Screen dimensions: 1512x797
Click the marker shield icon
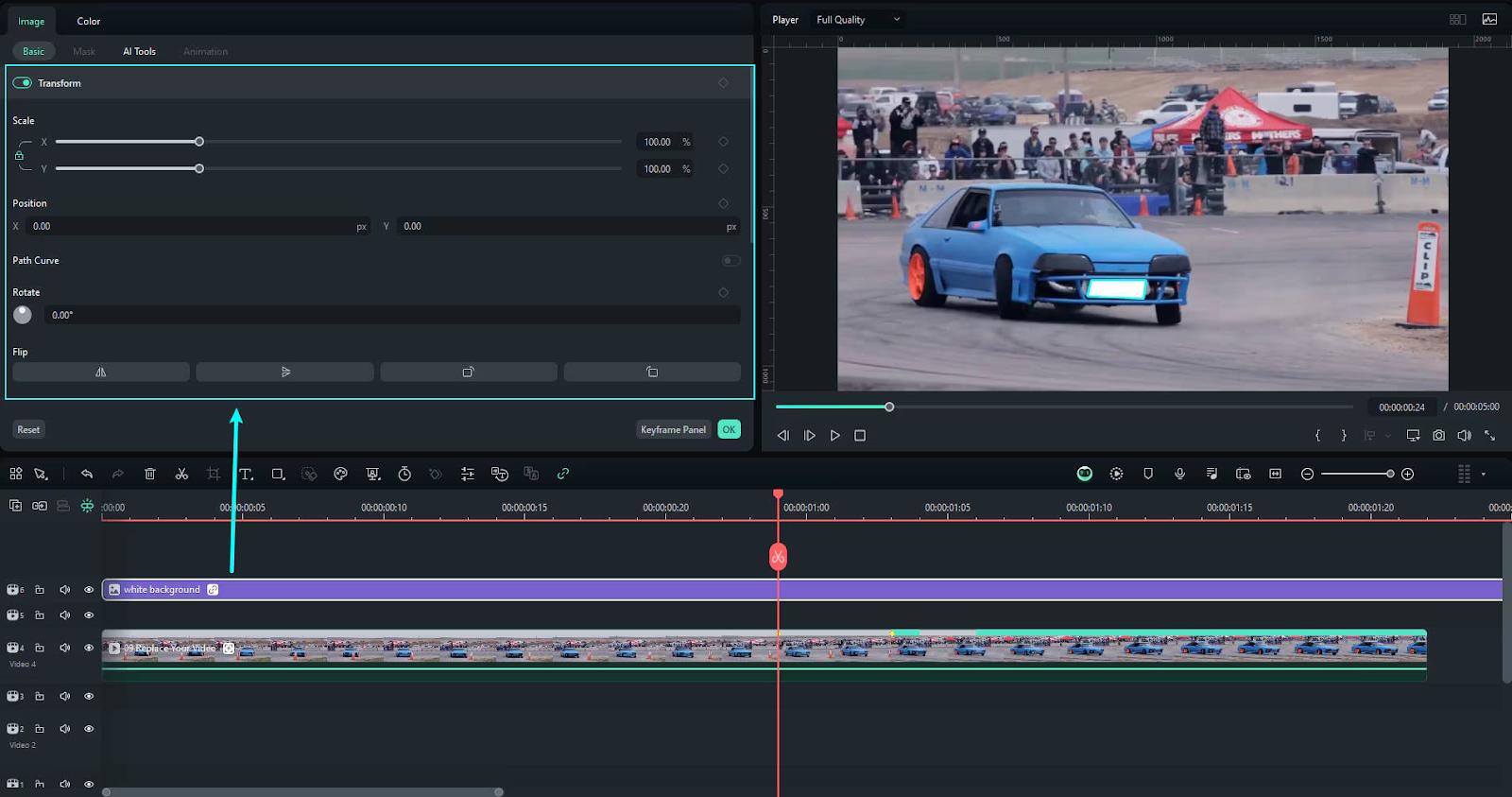click(x=1148, y=474)
